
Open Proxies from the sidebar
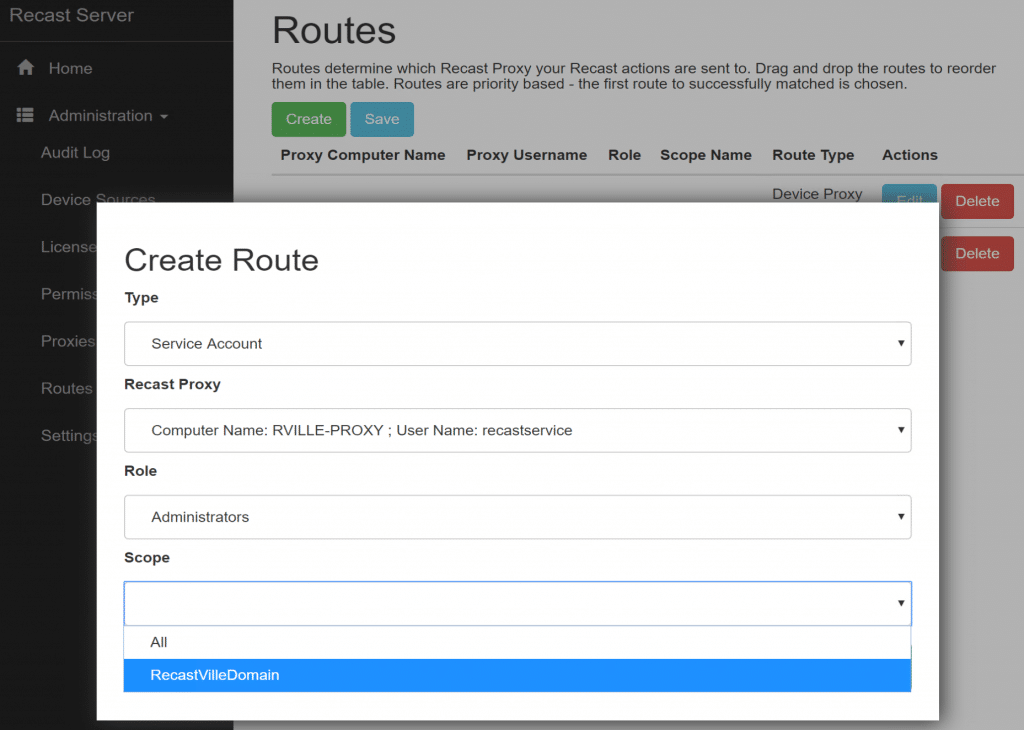(68, 341)
